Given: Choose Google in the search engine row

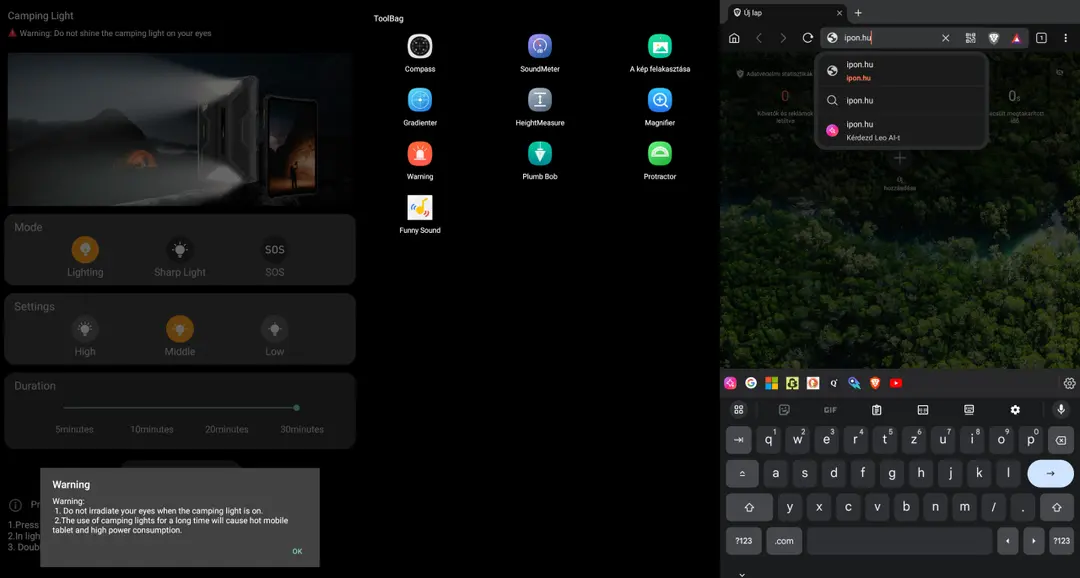Looking at the screenshot, I should click(751, 383).
